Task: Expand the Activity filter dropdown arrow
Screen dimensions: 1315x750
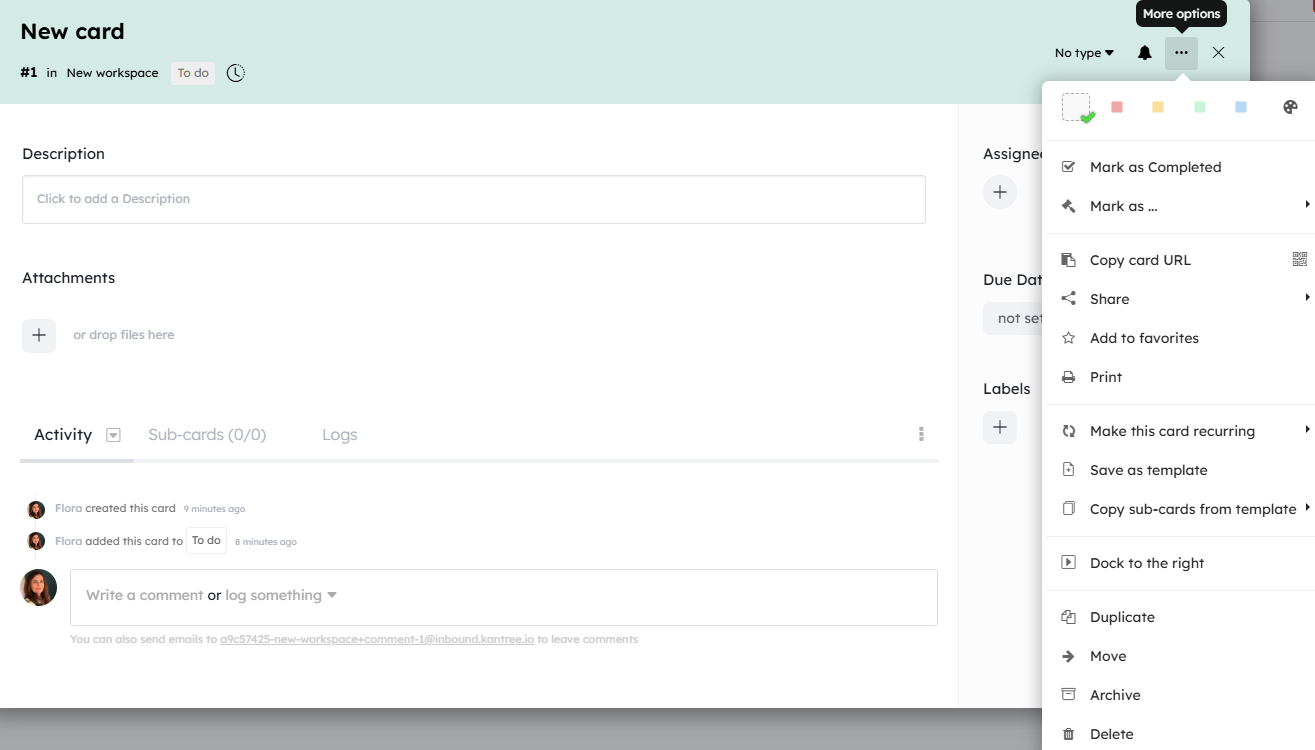Action: (x=113, y=435)
